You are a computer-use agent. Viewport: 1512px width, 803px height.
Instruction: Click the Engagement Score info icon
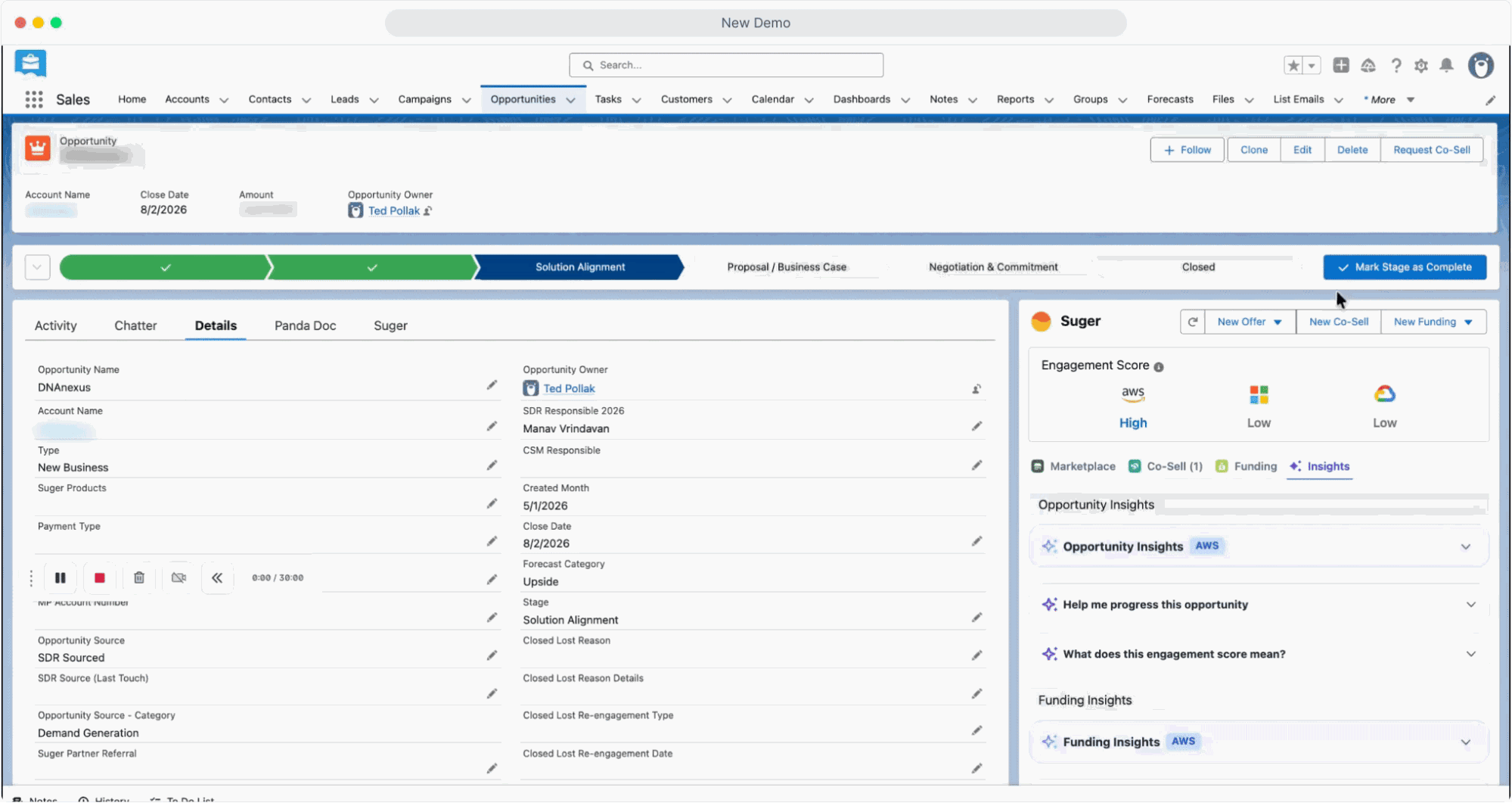coord(1159,367)
